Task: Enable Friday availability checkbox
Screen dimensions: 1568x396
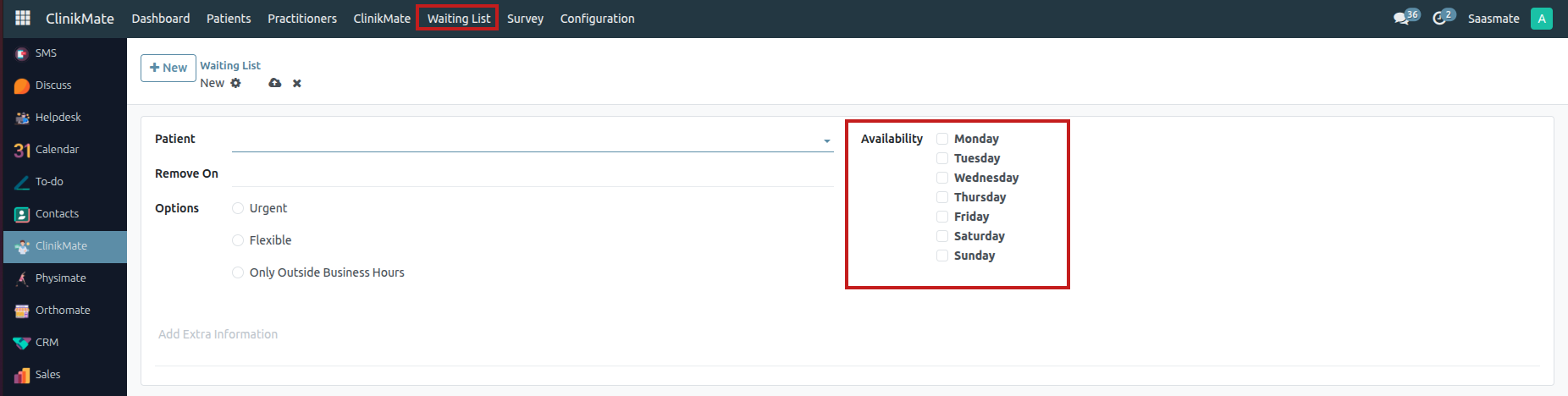Action: pos(942,217)
